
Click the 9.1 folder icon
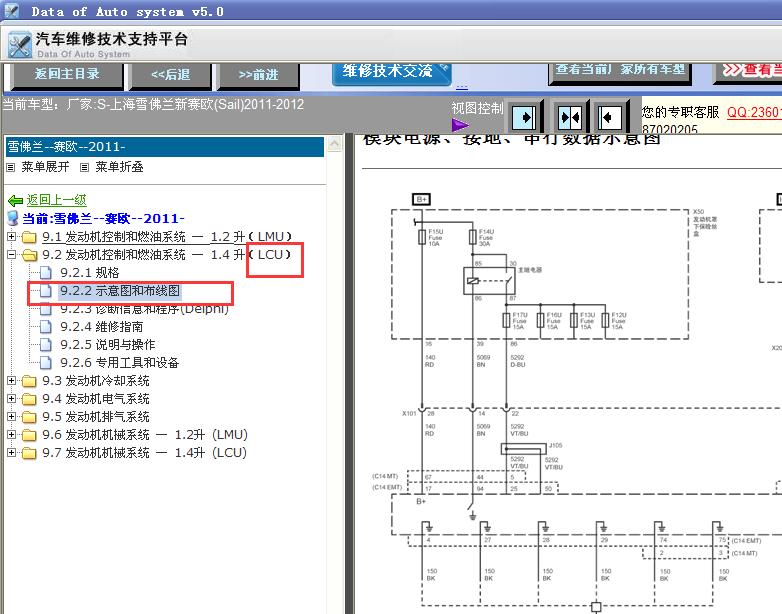[x=29, y=237]
